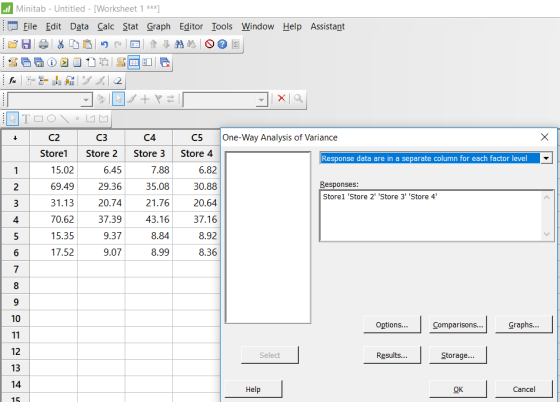This screenshot has height=402, width=560.
Task: Click the Comparisons... button
Action: [458, 325]
